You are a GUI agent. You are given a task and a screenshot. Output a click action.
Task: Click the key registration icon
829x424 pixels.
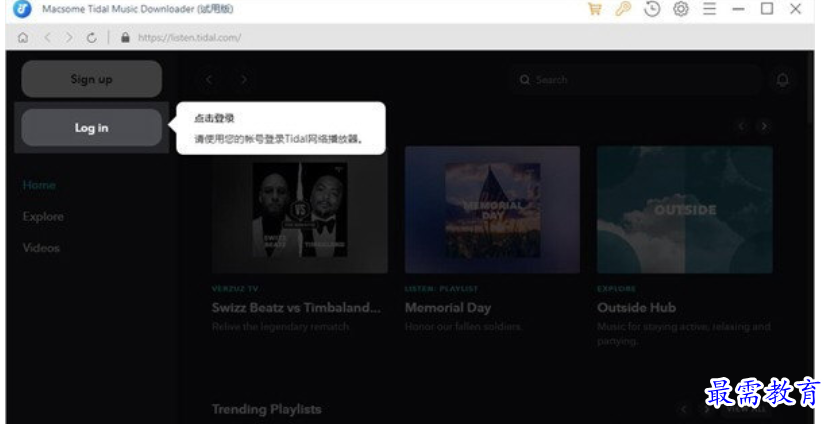[623, 9]
